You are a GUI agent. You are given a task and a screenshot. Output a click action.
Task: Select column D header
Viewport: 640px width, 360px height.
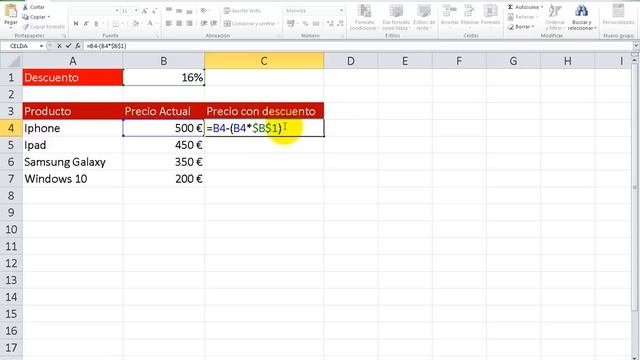(x=351, y=61)
